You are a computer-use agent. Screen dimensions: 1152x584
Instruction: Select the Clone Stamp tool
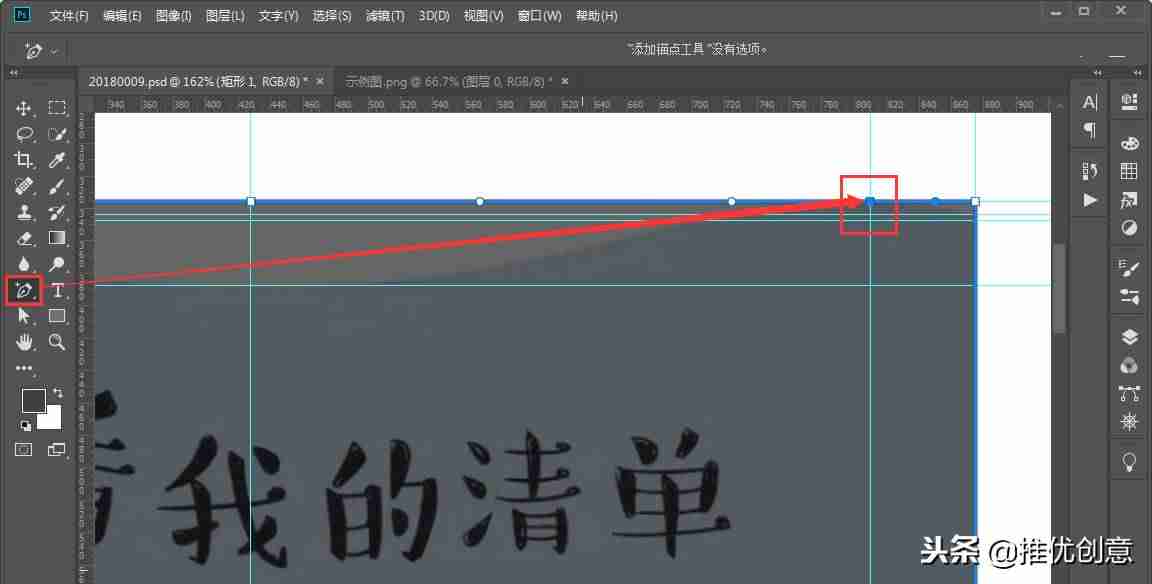coord(24,212)
